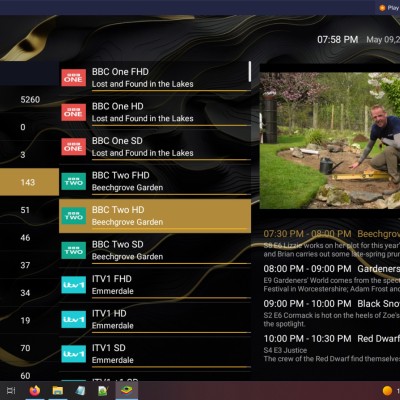Click the BlueStacks-style layered app taskbar icon

click(x=127, y=390)
